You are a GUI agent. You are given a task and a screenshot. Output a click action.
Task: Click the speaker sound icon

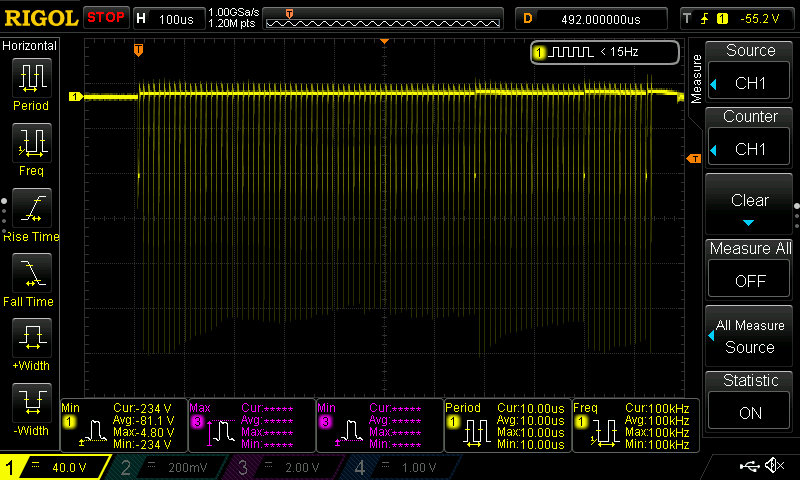(x=773, y=466)
